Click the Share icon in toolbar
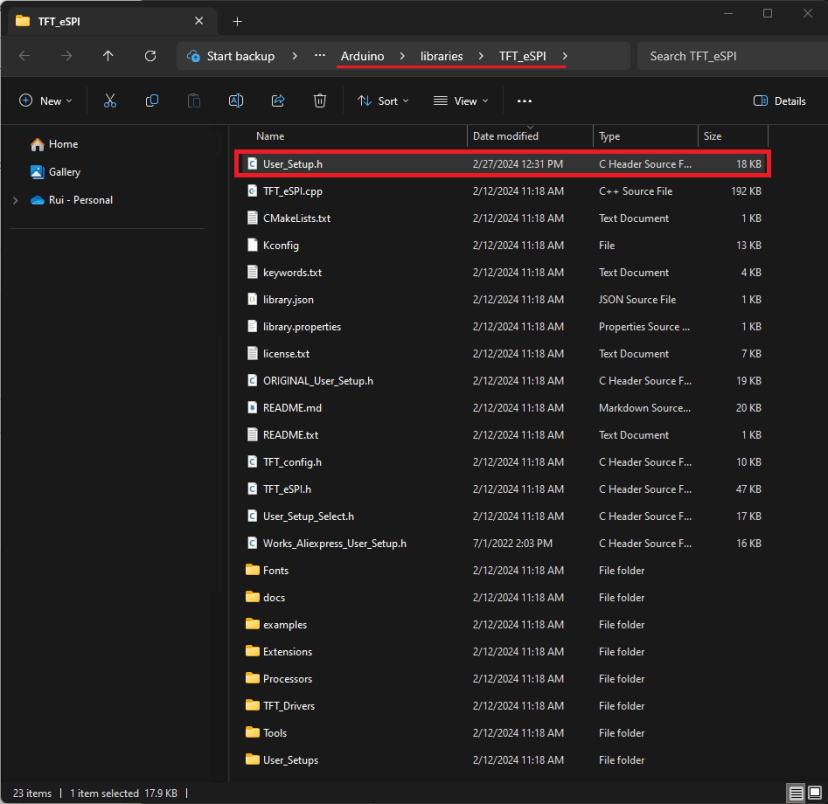Viewport: 828px width, 804px height. pyautogui.click(x=278, y=101)
